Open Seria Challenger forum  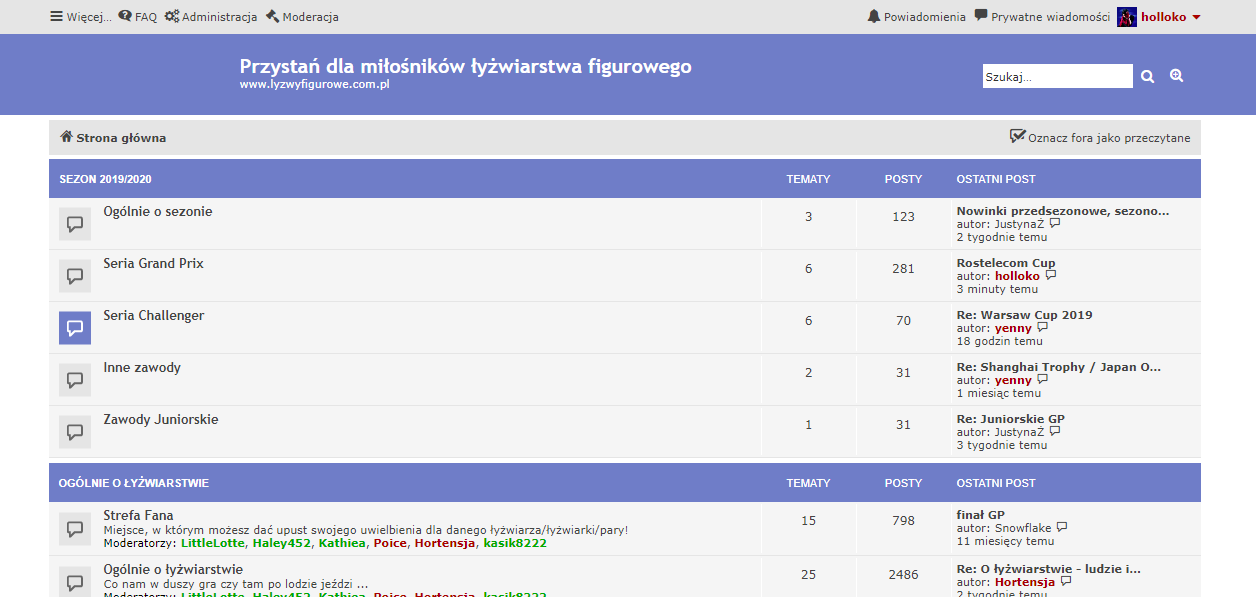pos(154,316)
